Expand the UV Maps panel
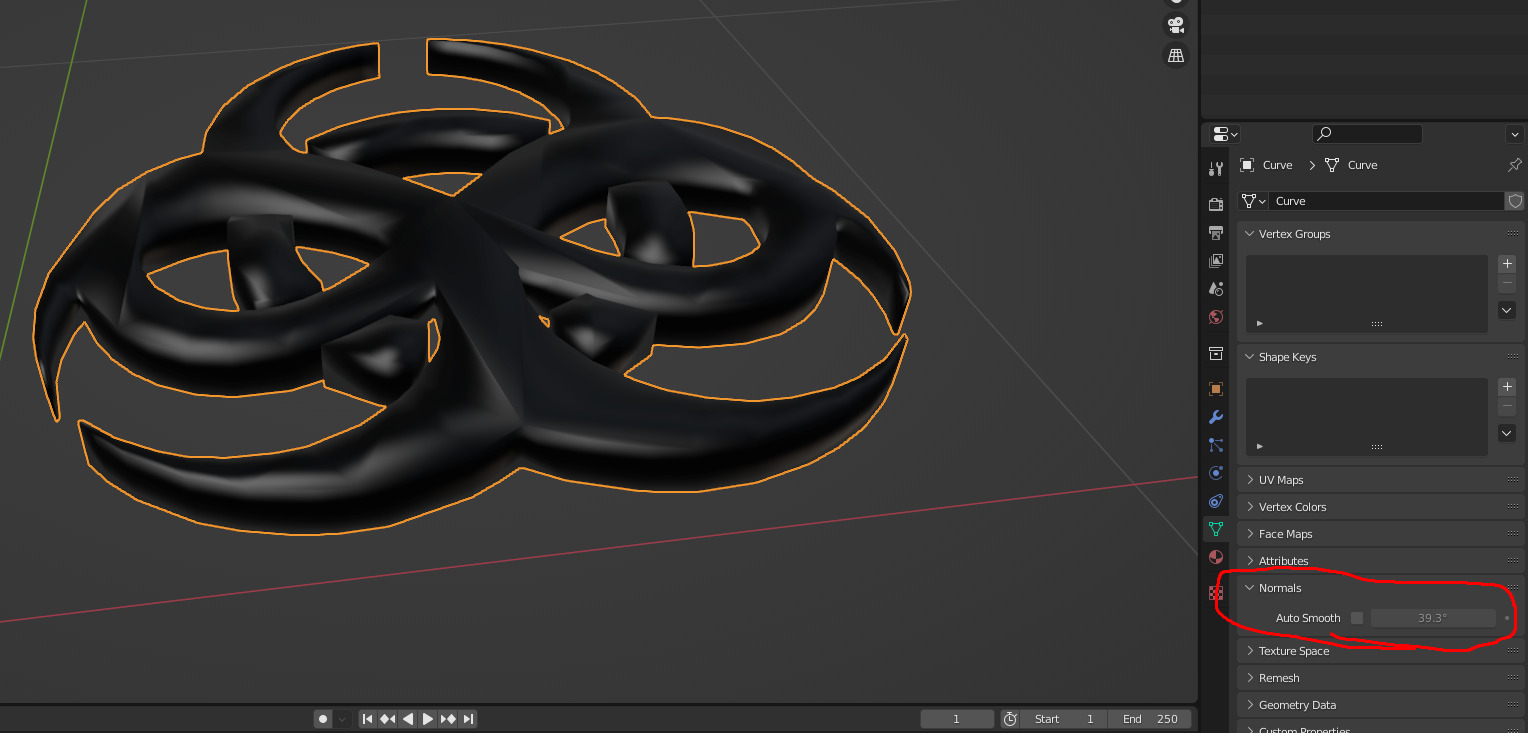 coord(1281,480)
